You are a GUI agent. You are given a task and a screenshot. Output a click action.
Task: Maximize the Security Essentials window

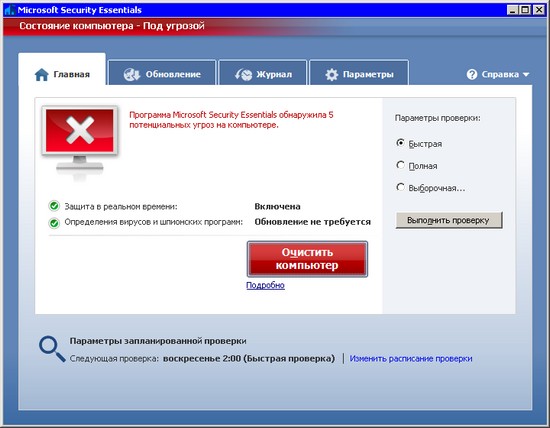point(525,10)
